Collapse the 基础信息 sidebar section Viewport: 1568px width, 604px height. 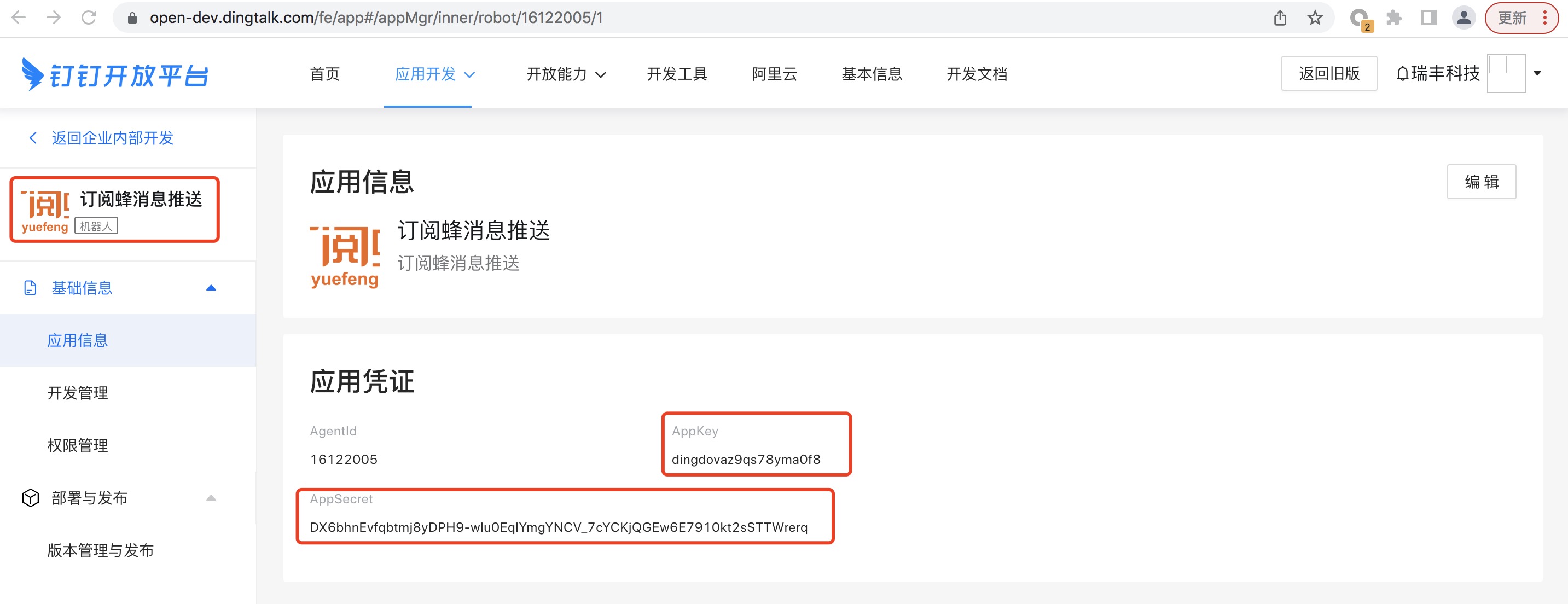click(x=211, y=288)
